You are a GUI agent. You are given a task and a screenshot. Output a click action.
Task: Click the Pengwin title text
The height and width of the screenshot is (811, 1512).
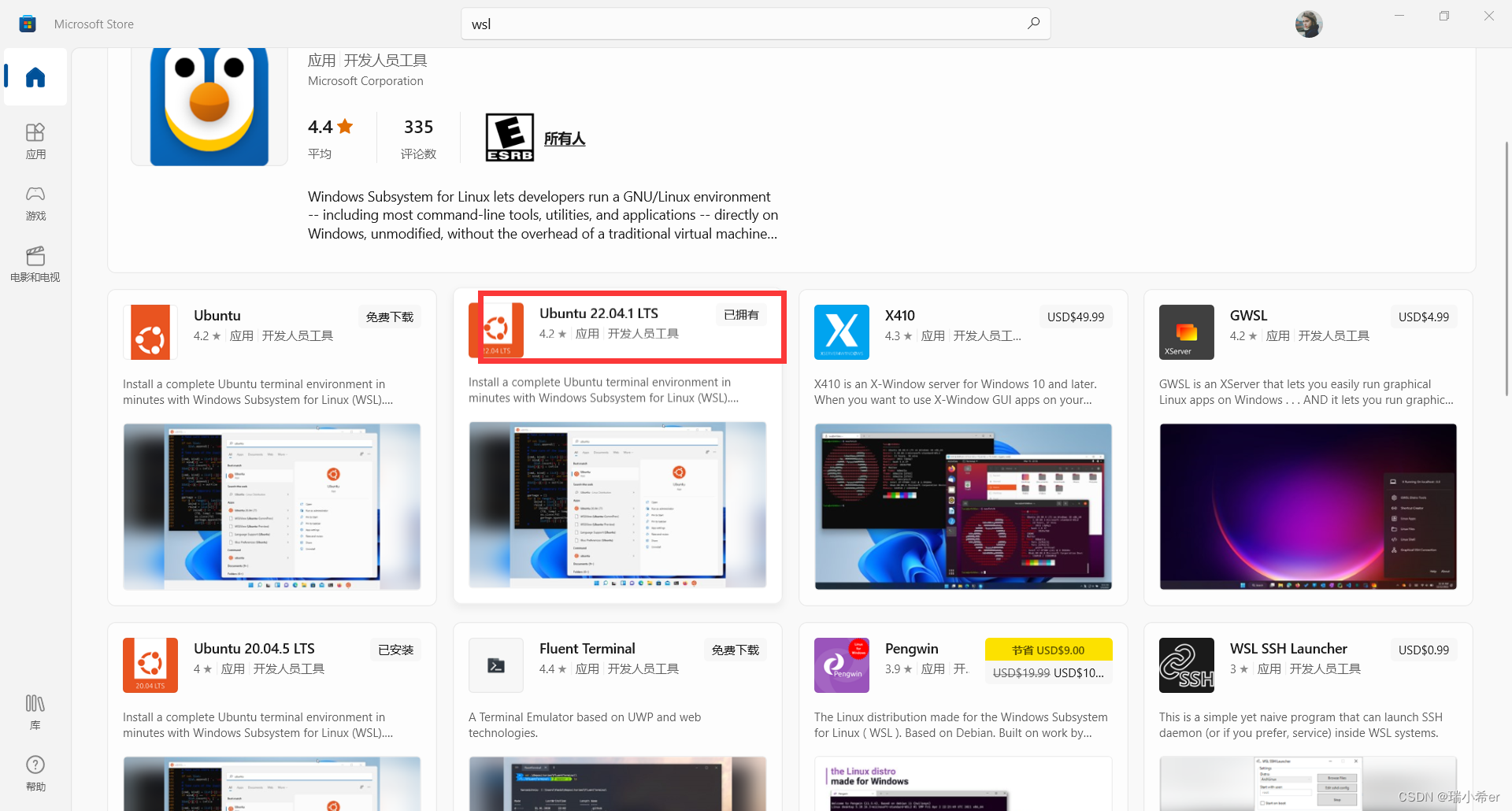tap(911, 649)
